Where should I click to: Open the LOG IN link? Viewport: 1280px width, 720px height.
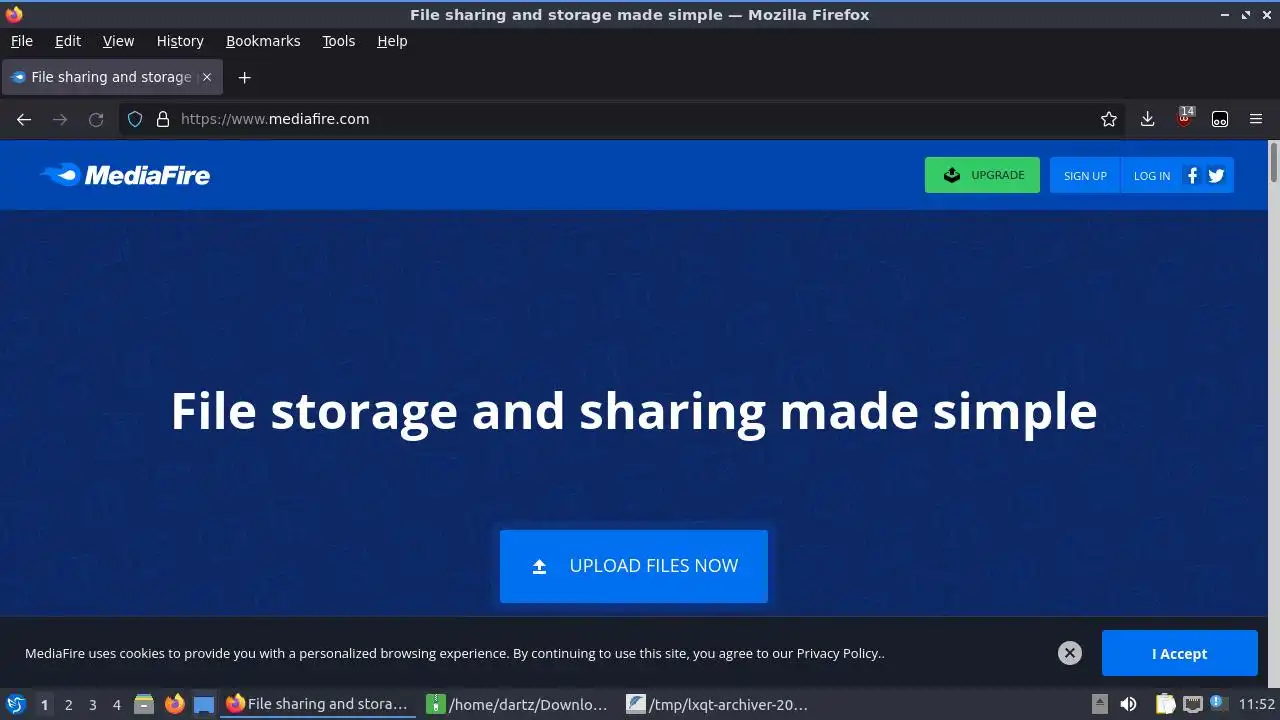point(1151,175)
